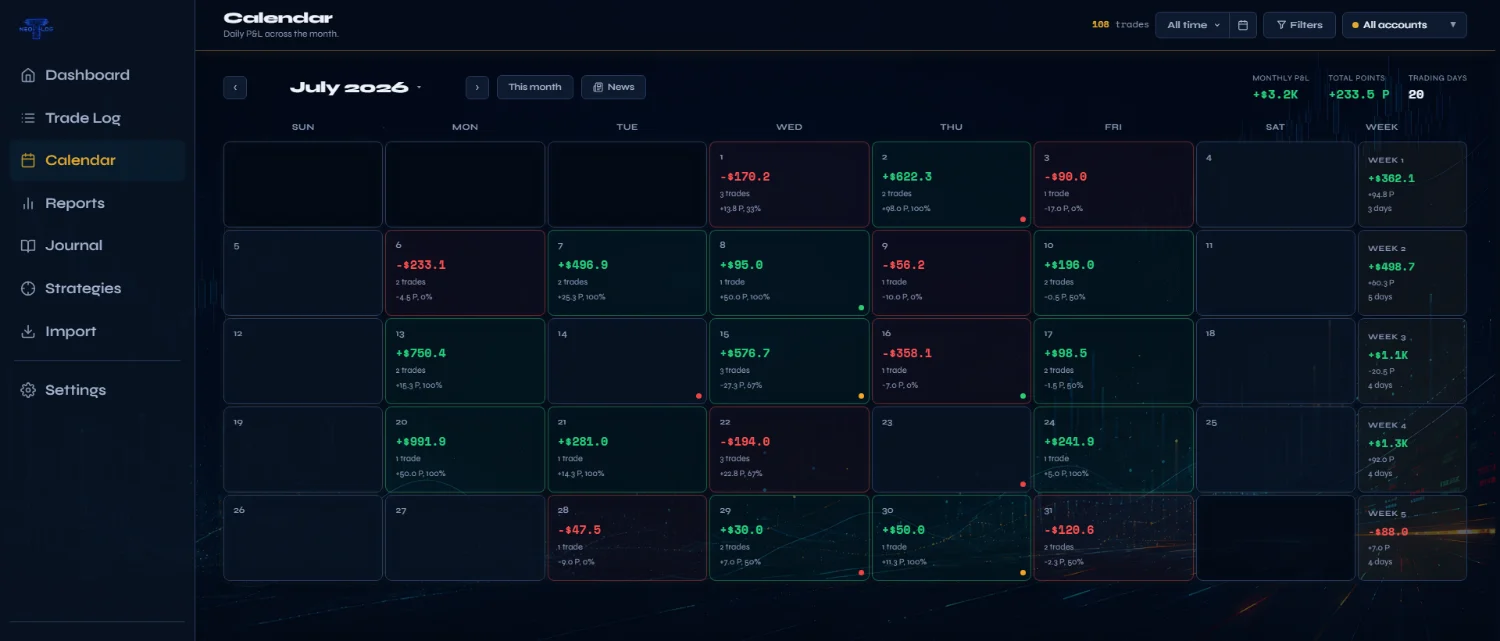Click the Total Points value +233.5 P
Viewport: 1500px width, 641px height.
(1359, 95)
